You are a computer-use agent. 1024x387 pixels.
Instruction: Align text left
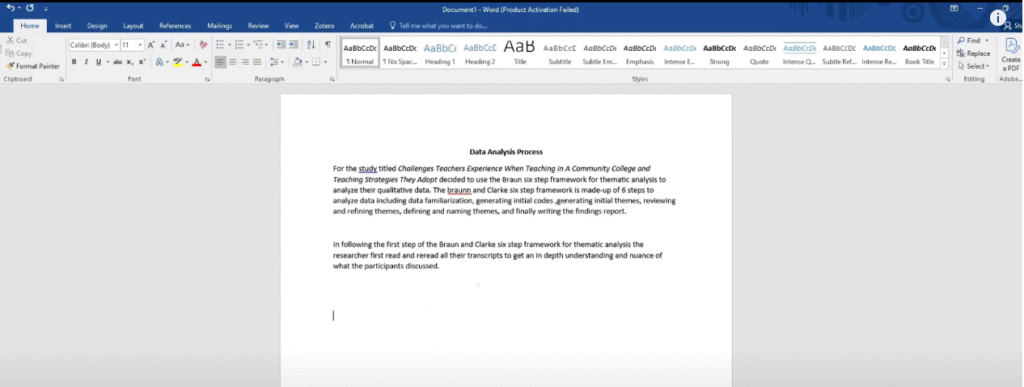pyautogui.click(x=220, y=62)
